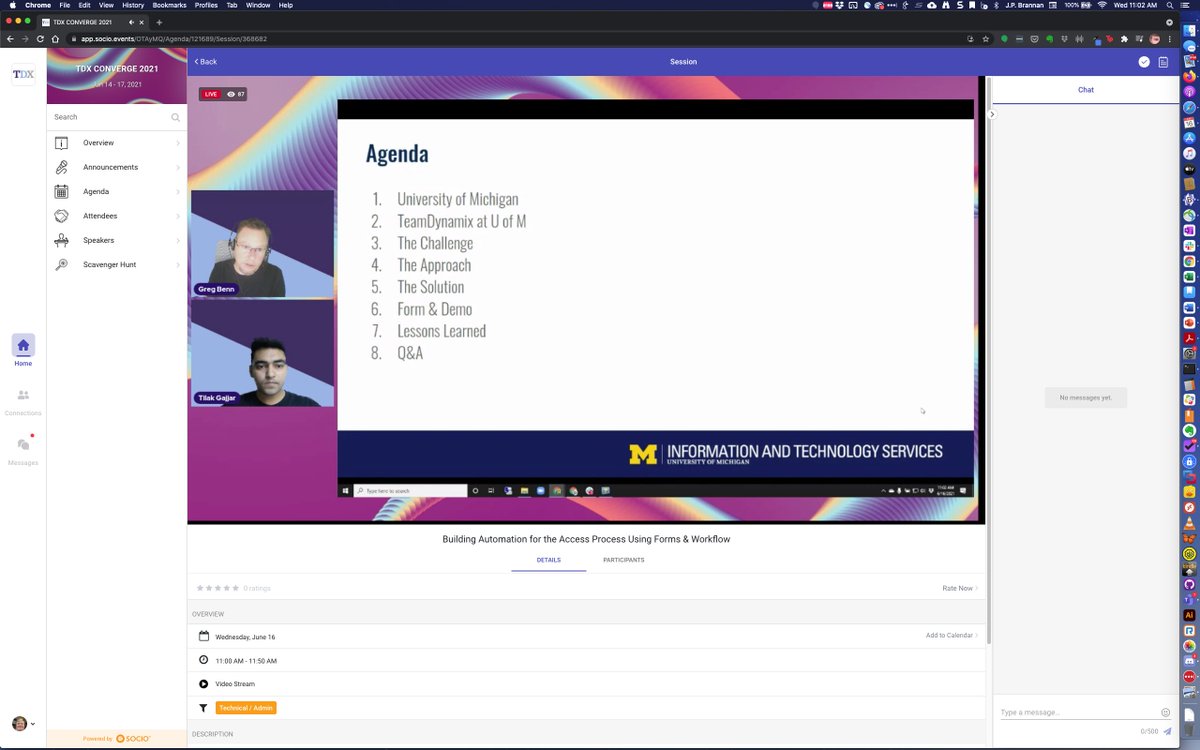The width and height of the screenshot is (1200, 750).
Task: Go Back from the session page
Action: [x=206, y=62]
